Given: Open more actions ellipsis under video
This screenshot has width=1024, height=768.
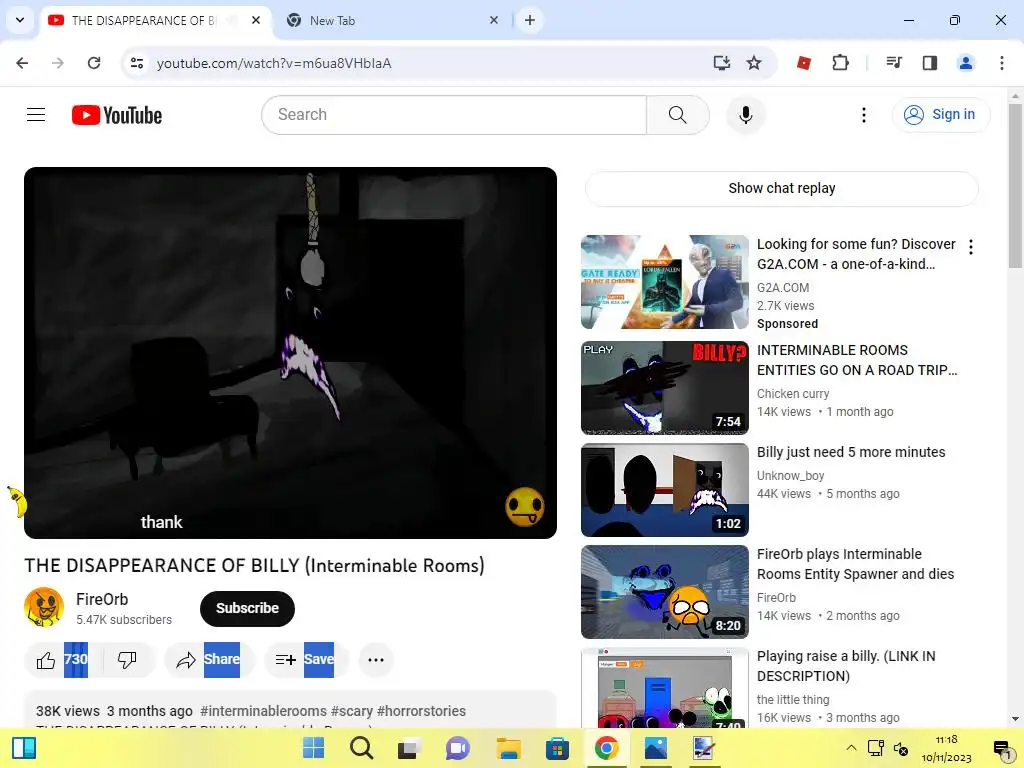Looking at the screenshot, I should [x=376, y=660].
